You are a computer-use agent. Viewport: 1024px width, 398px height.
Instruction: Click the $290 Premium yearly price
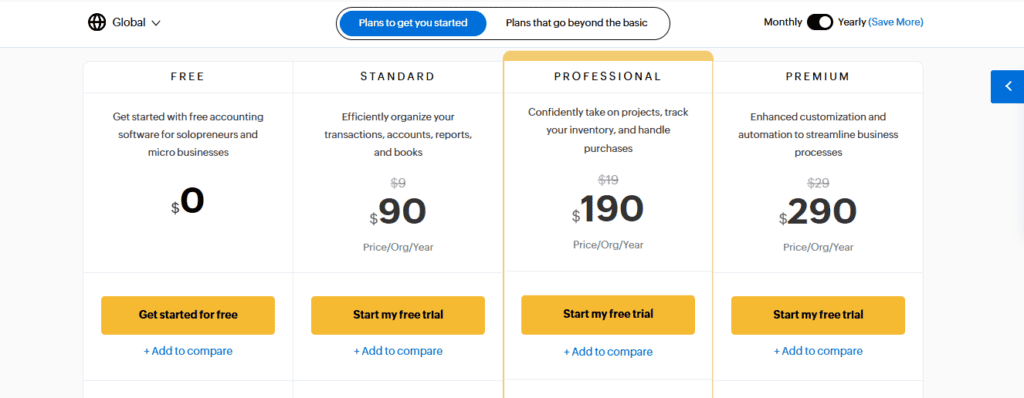tap(818, 212)
